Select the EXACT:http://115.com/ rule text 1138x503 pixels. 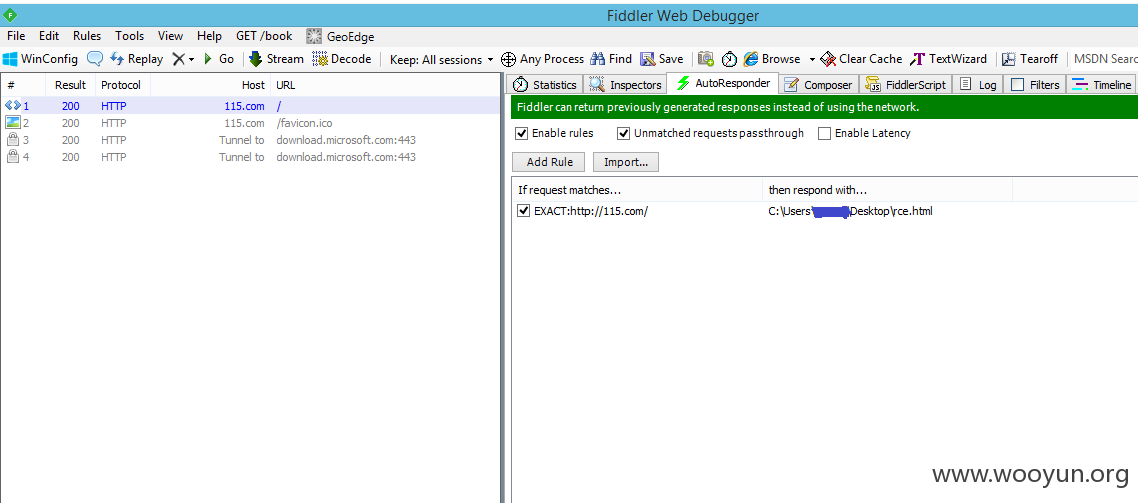point(591,211)
